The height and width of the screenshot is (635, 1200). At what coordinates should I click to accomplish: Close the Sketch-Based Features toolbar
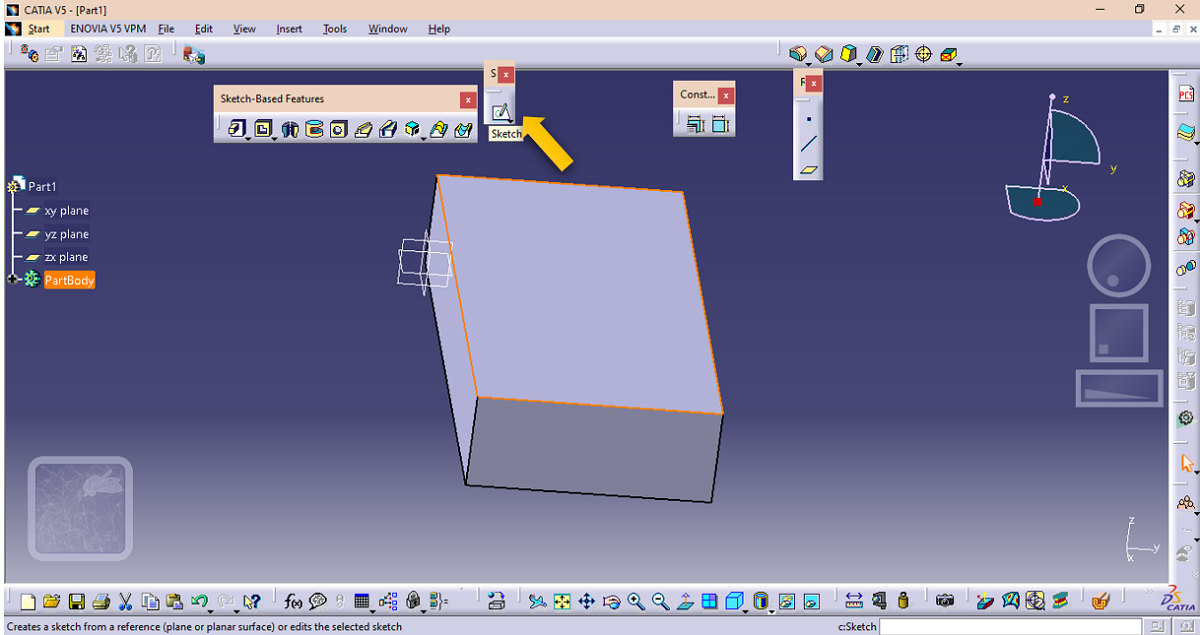point(468,100)
